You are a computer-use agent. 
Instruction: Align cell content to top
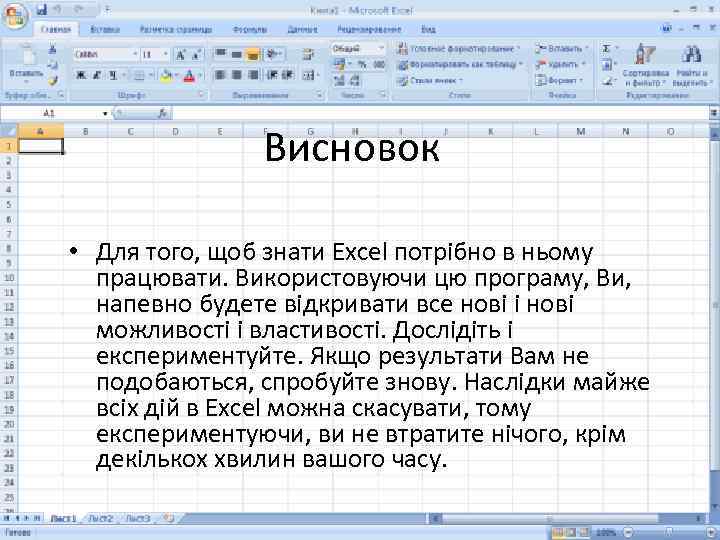pos(220,54)
